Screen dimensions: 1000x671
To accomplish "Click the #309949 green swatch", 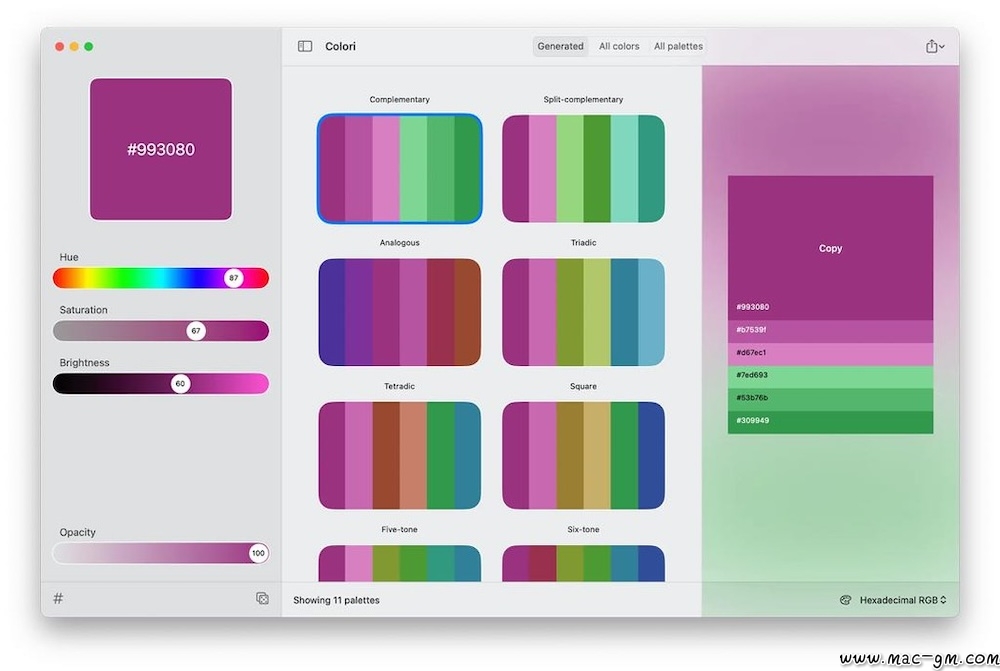I will 830,422.
